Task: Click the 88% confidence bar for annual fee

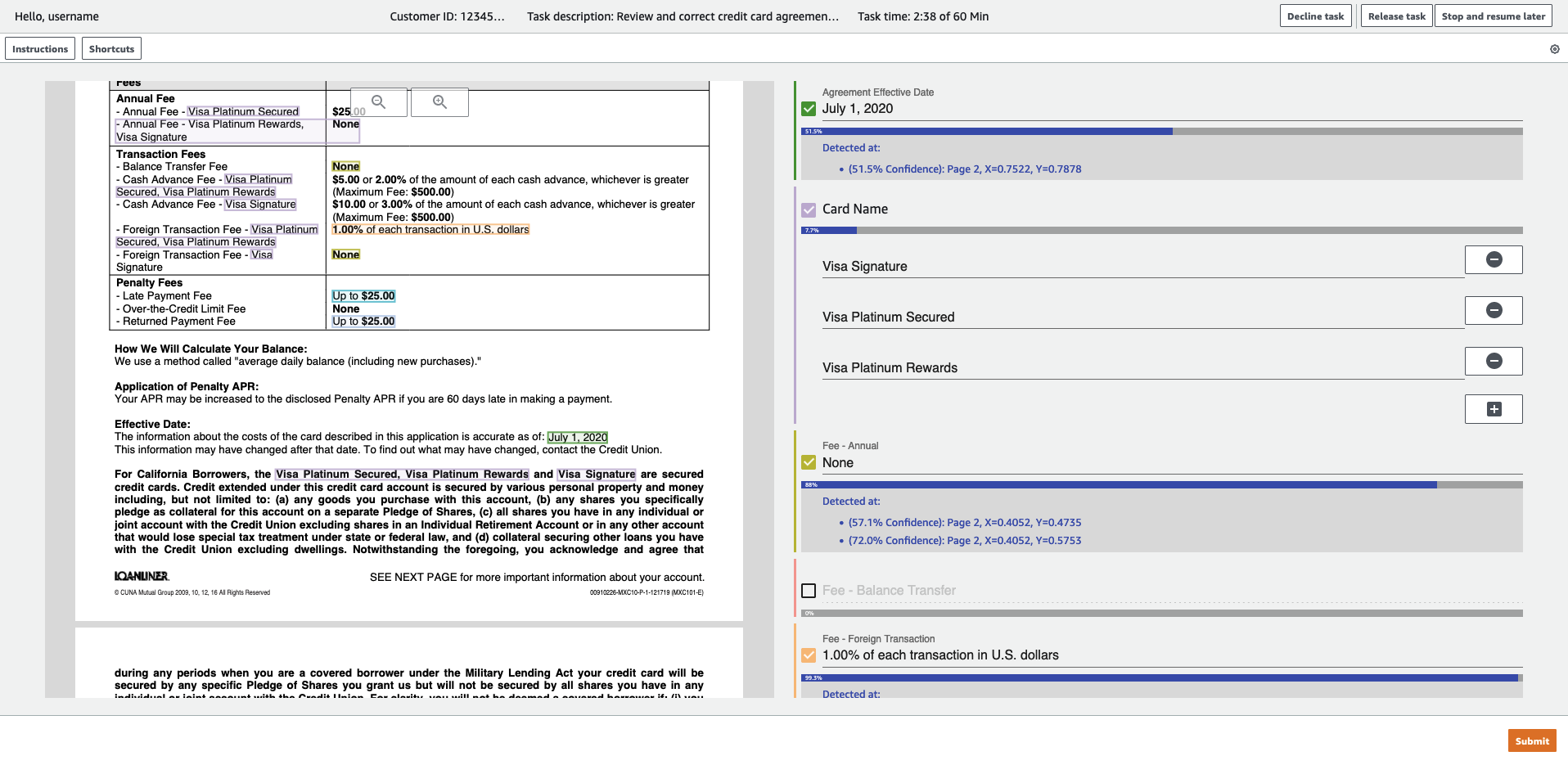Action: (x=1162, y=484)
